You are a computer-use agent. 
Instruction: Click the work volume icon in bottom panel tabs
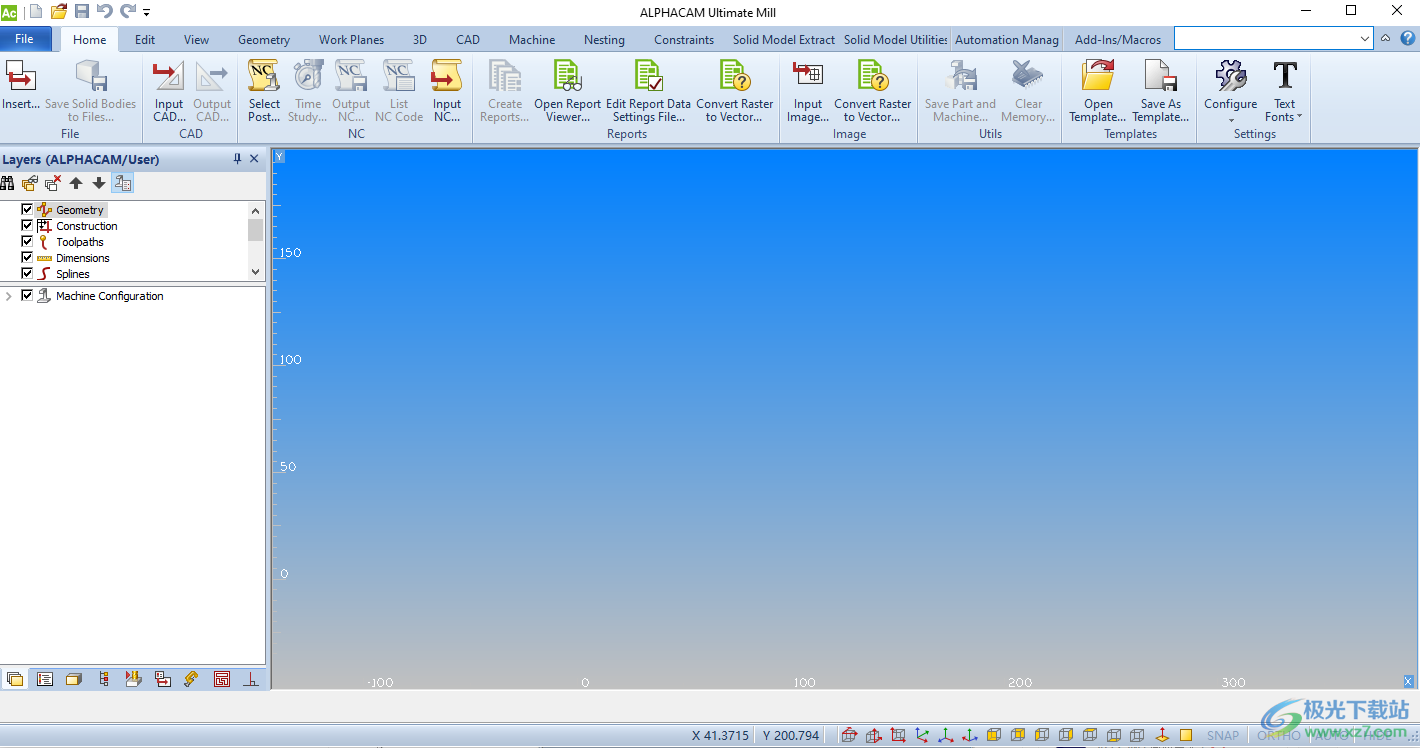74,679
